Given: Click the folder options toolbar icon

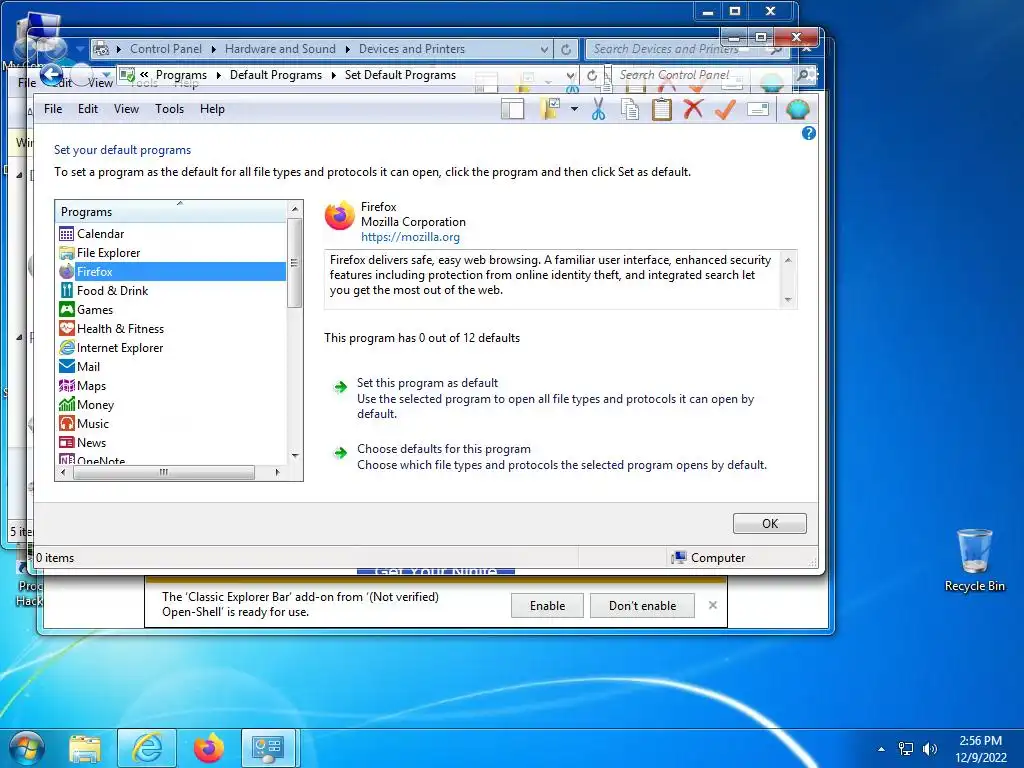Looking at the screenshot, I should 551,109.
